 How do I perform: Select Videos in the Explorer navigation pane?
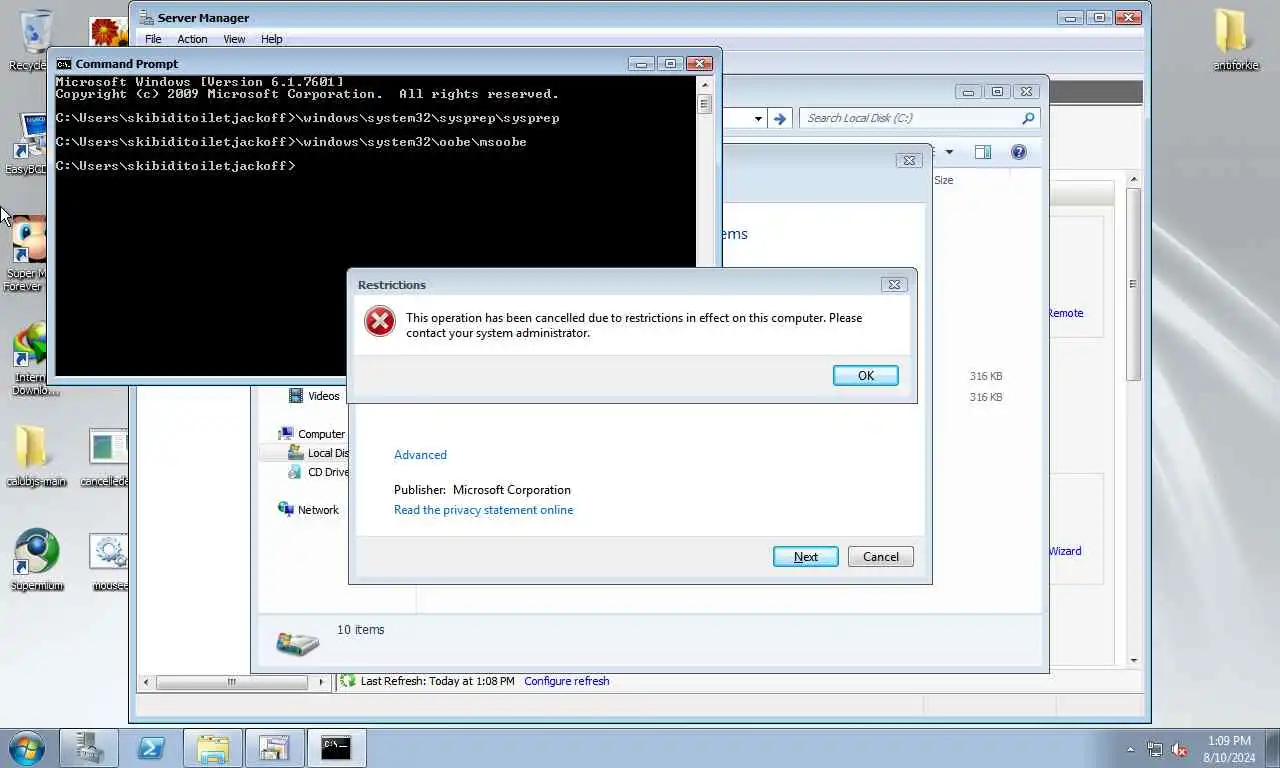click(x=314, y=396)
